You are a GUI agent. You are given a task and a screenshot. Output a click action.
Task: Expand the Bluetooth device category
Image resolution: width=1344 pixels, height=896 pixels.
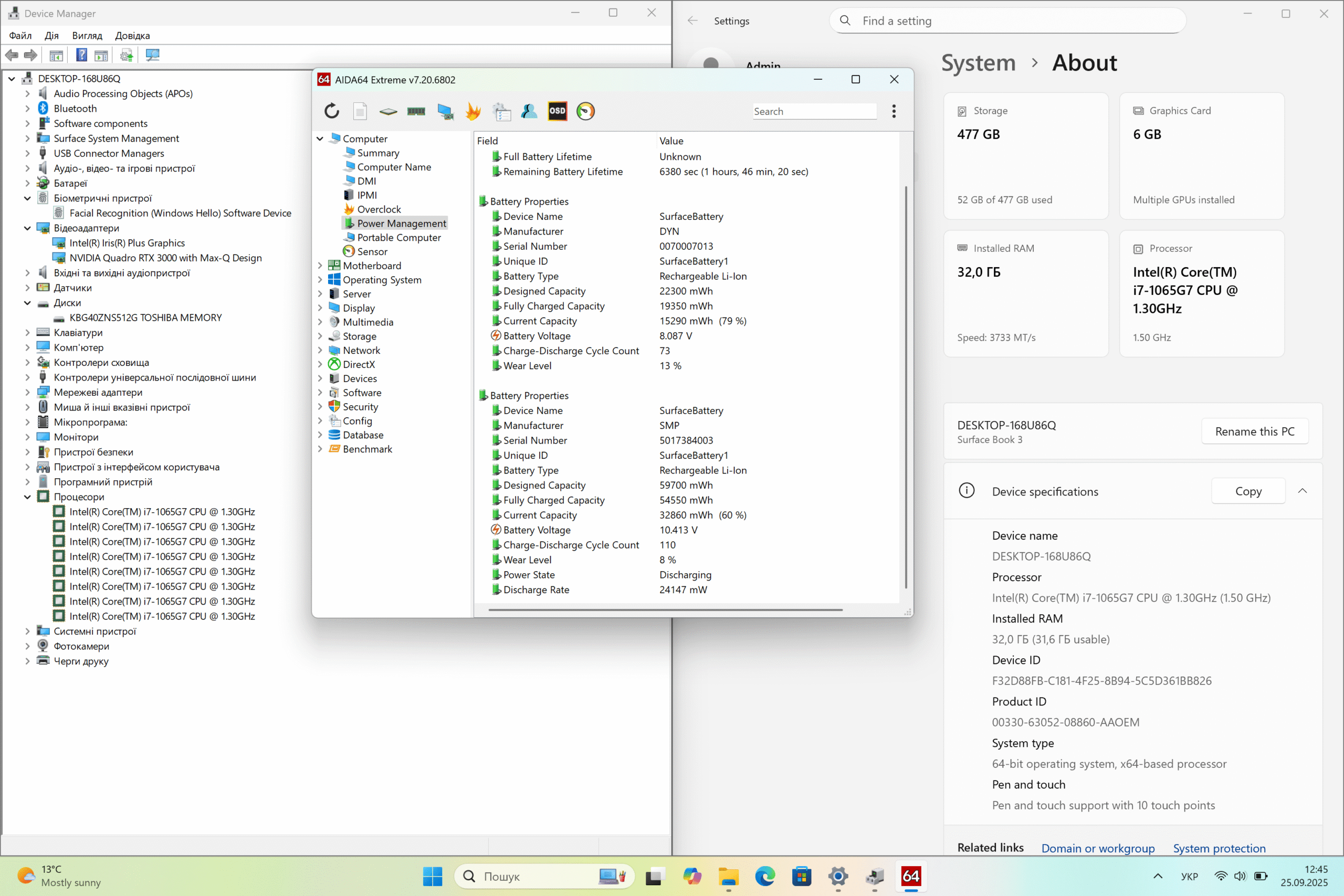[x=27, y=109]
